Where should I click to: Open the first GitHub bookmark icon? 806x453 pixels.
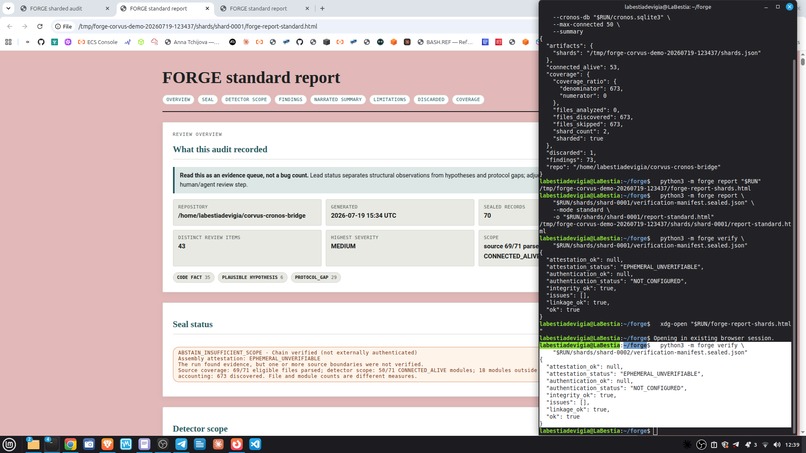[41, 42]
